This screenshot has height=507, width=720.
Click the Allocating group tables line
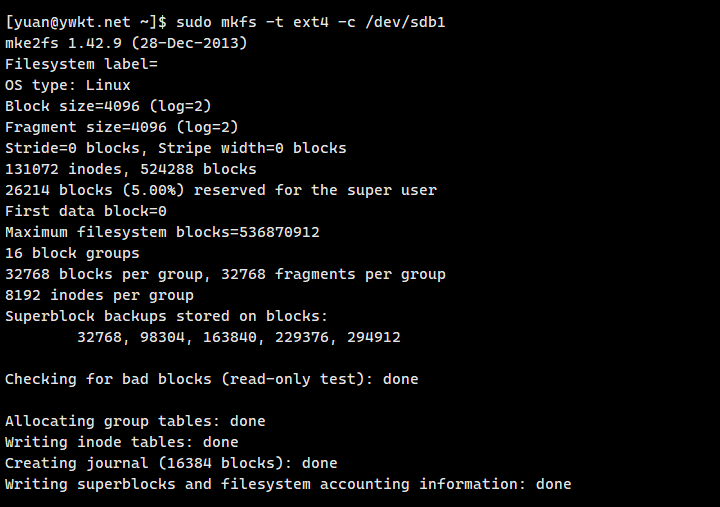click(135, 421)
